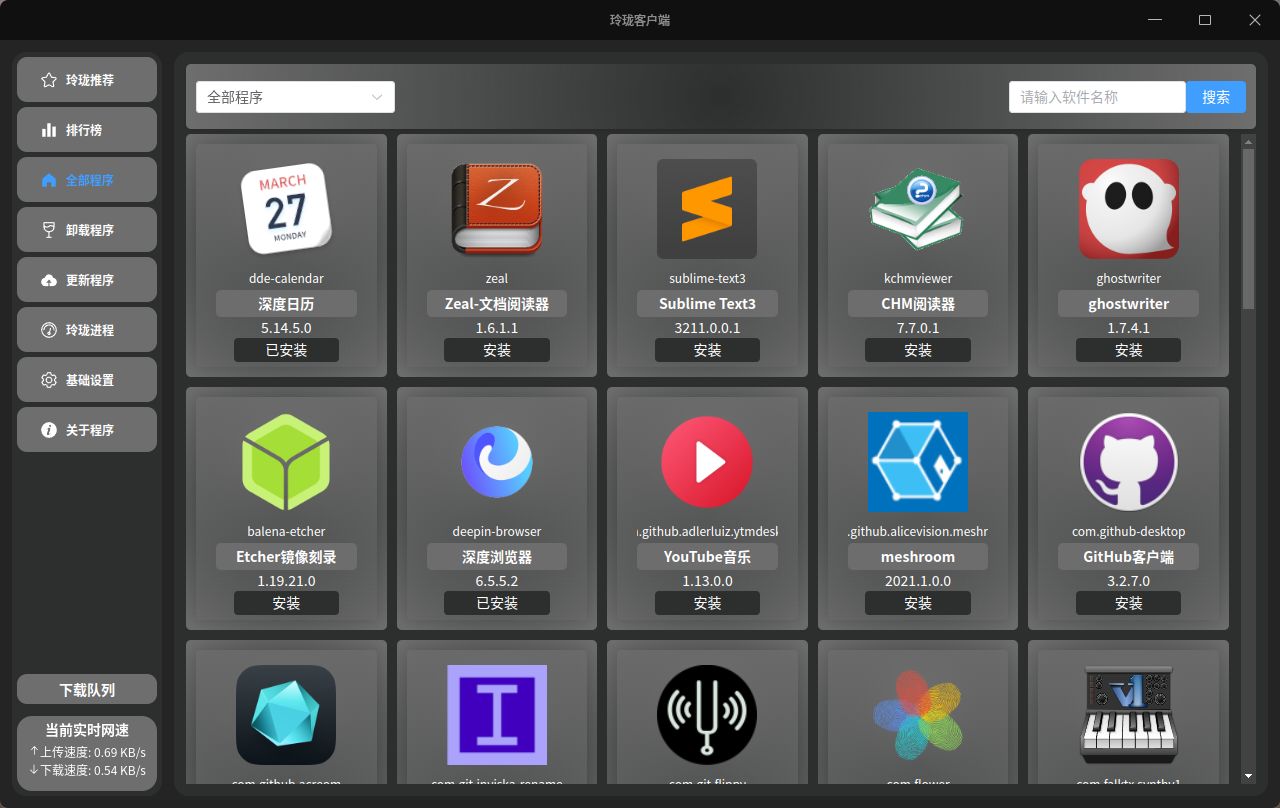Viewport: 1280px width, 808px height.
Task: Click the YouTube音乐 play icon
Action: [707, 462]
